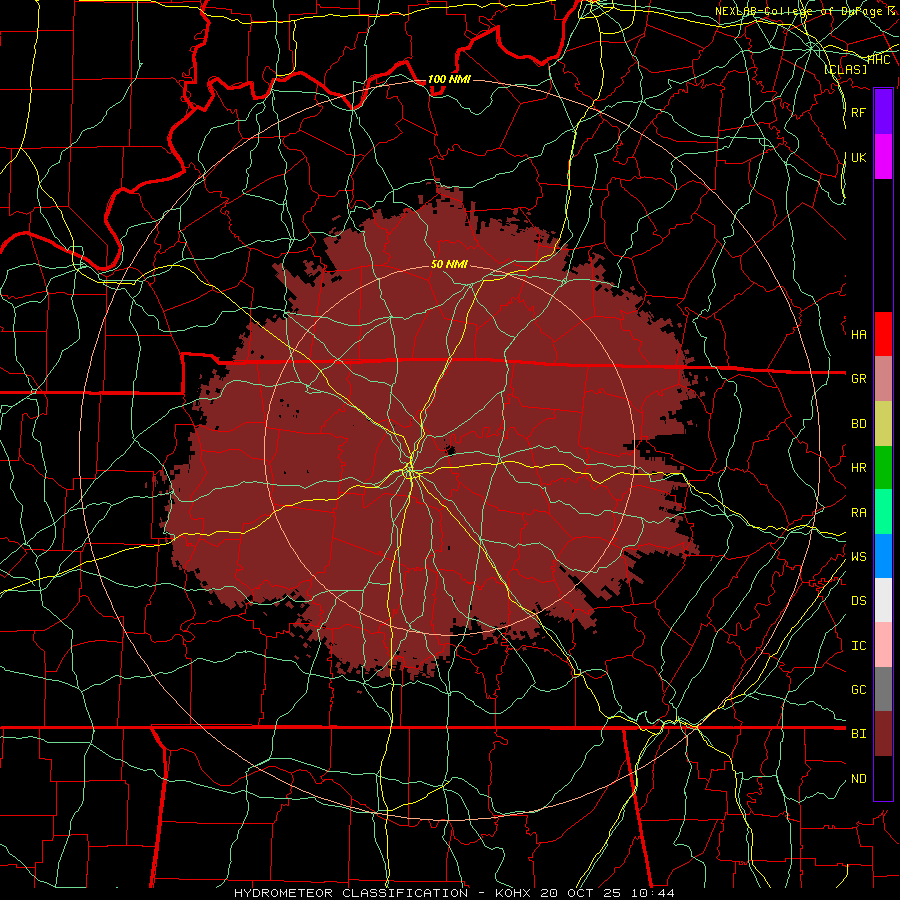Select the light pink IC swatch
Screen dimensions: 900x900
pyautogui.click(x=883, y=645)
